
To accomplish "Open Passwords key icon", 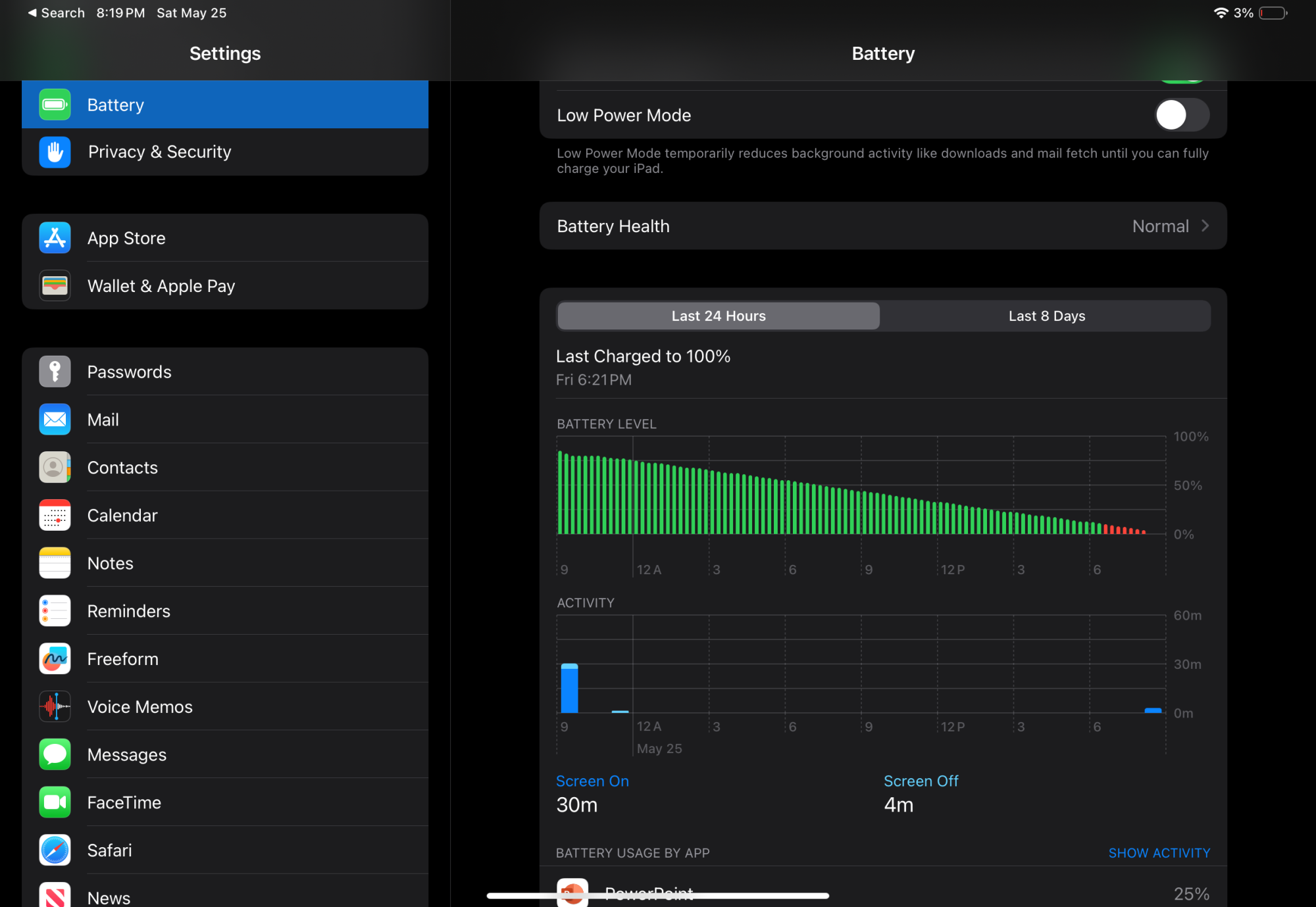I will click(x=55, y=372).
